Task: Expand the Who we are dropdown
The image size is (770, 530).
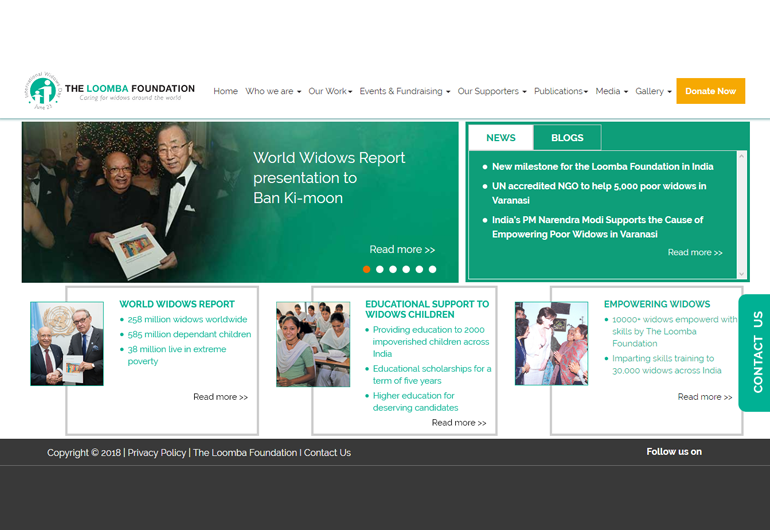Action: (x=273, y=91)
